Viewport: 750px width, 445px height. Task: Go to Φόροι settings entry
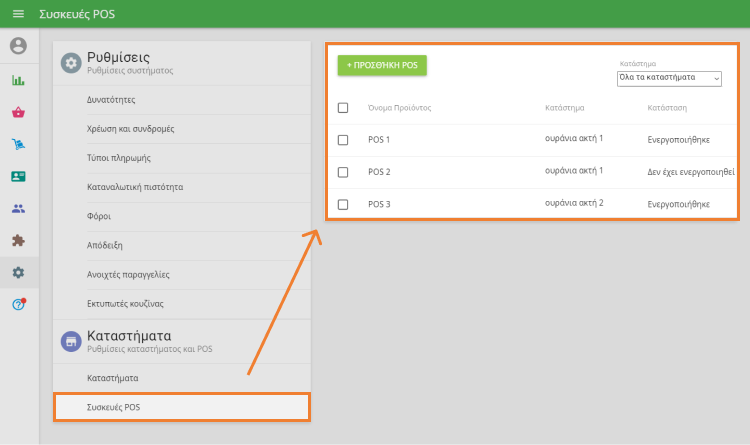[99, 216]
